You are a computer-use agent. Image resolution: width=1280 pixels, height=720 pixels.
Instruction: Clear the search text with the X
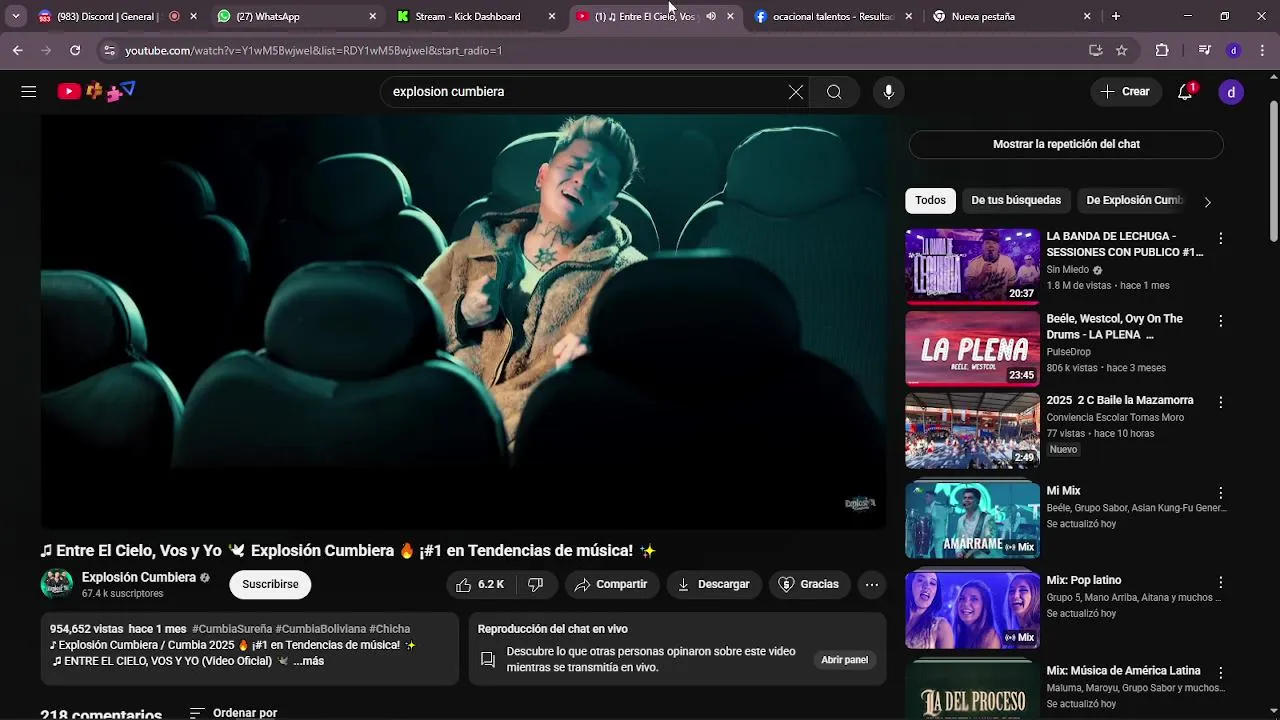click(795, 92)
